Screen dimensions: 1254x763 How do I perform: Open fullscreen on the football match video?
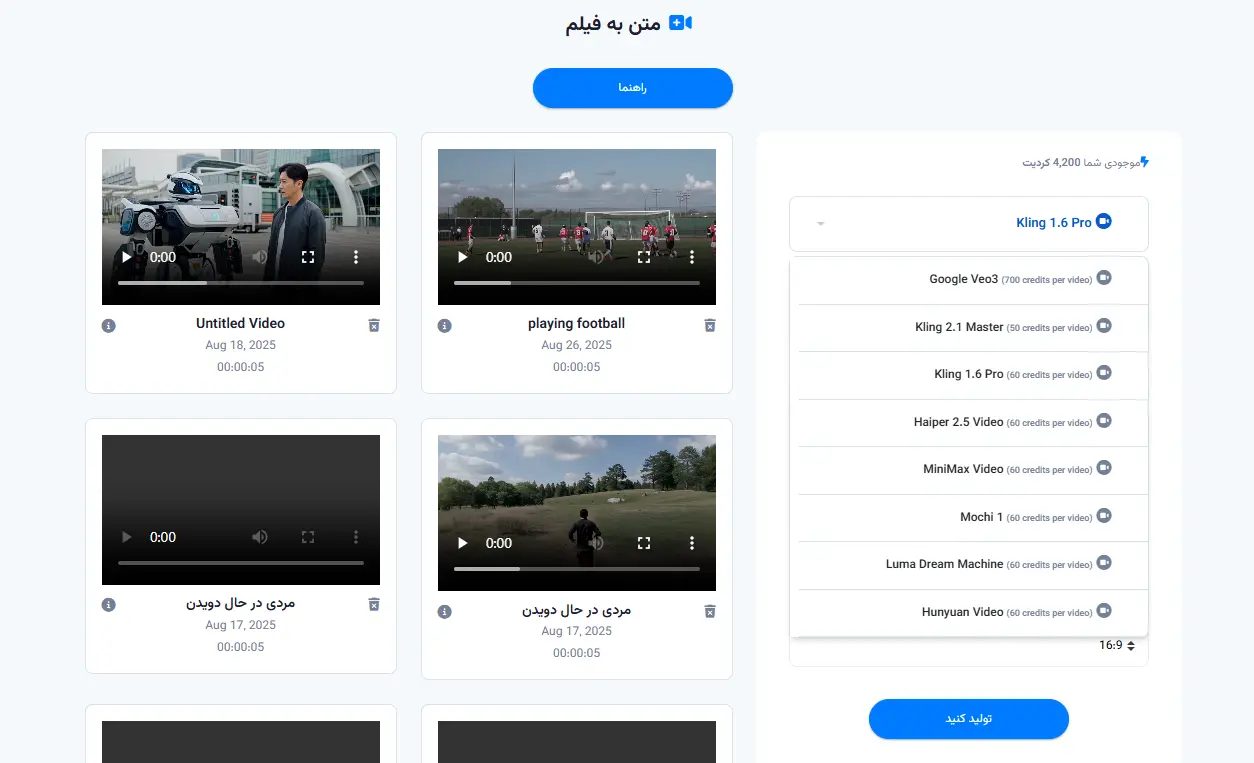pos(644,257)
